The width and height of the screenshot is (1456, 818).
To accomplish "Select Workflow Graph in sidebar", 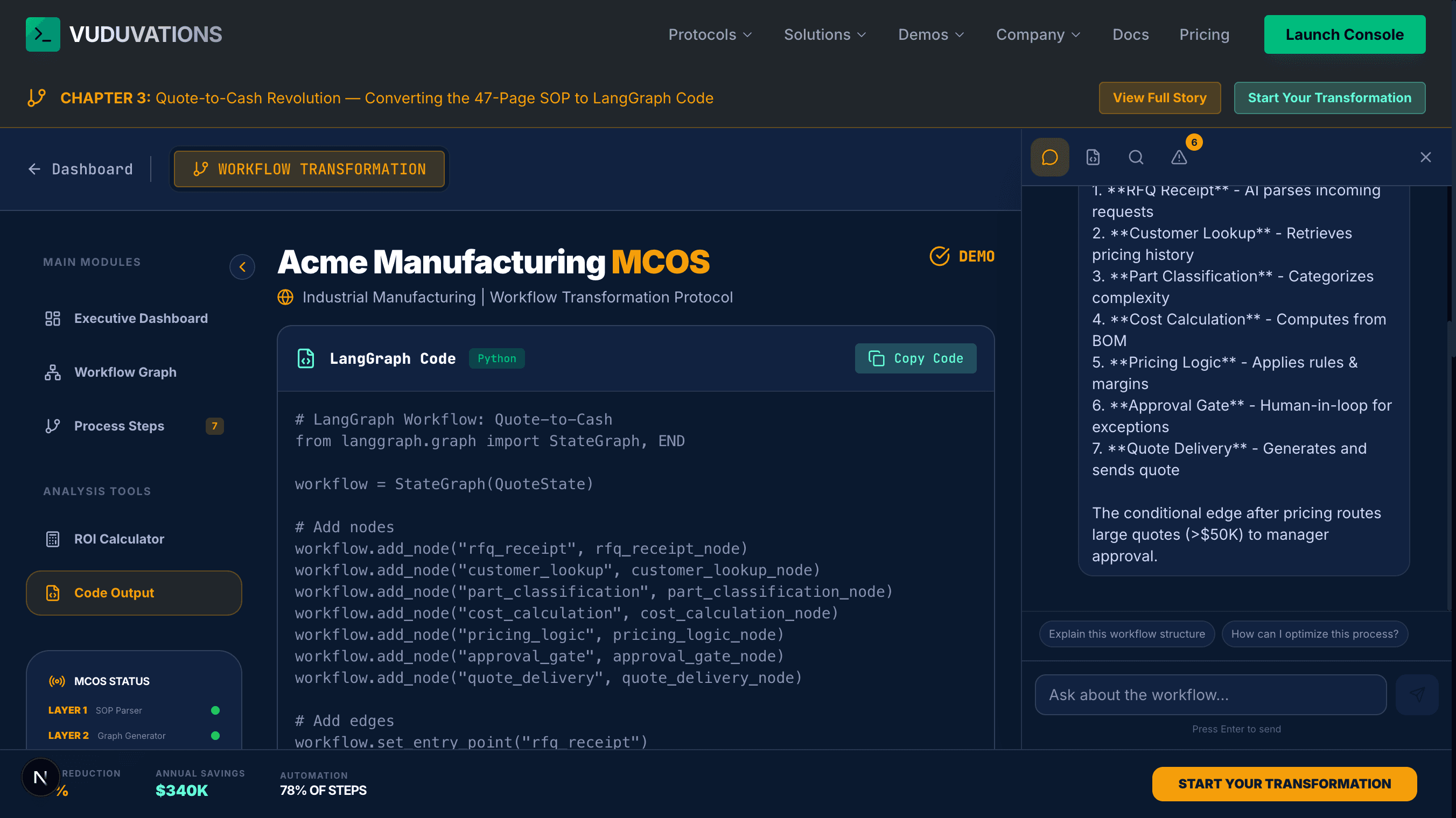I will click(x=134, y=372).
